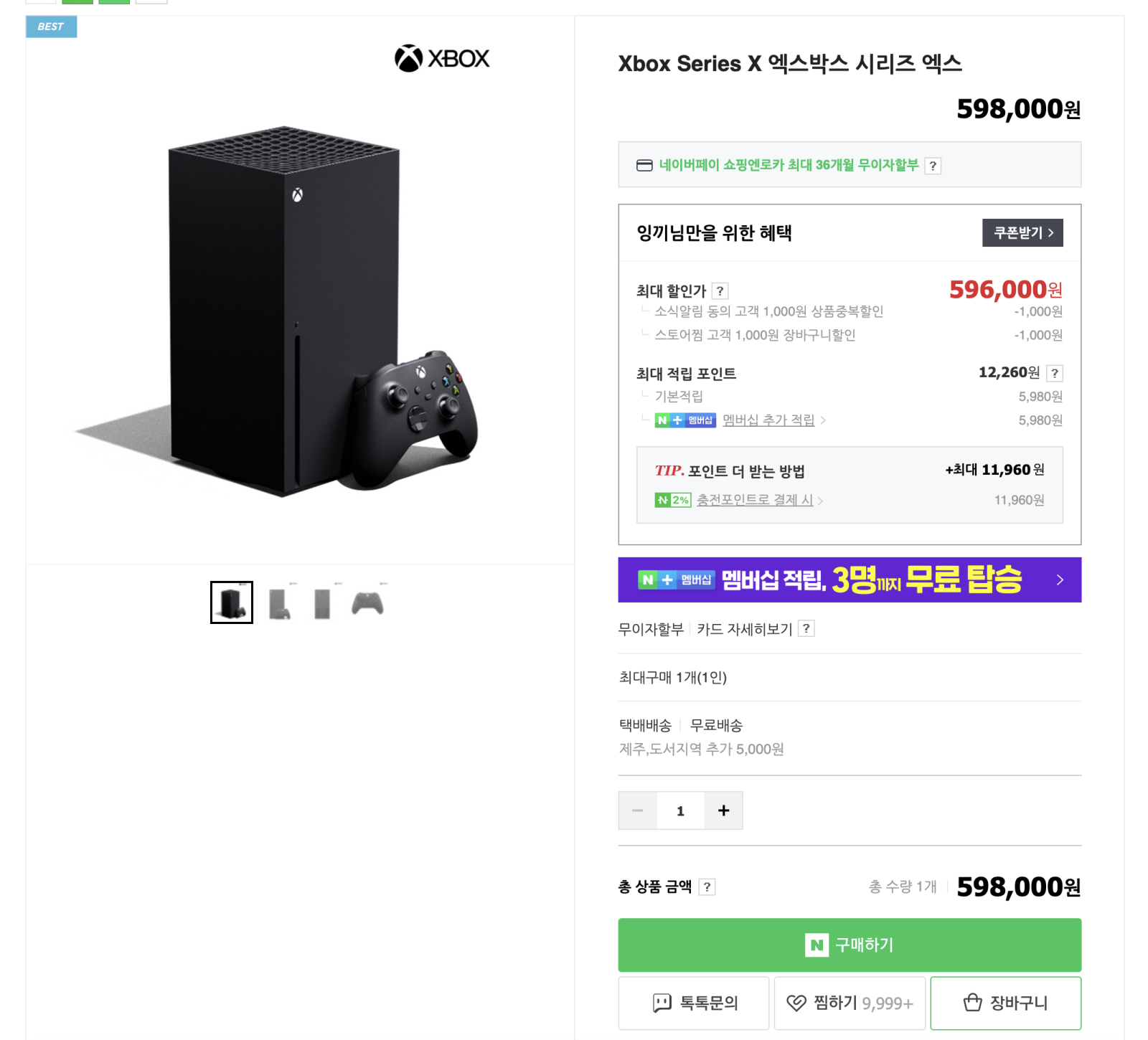Viewport: 1148px width, 1040px height.
Task: Add product to wishlist with 찜하기
Action: pos(850,1003)
